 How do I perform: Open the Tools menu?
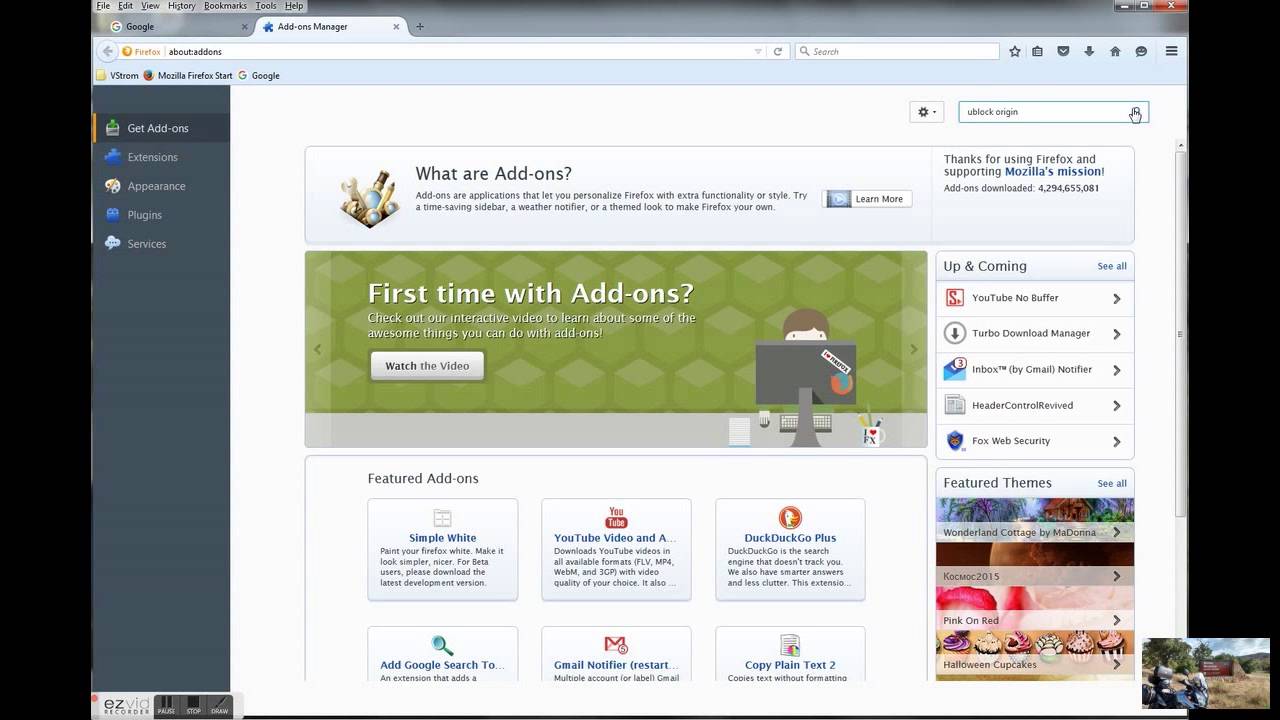(266, 6)
